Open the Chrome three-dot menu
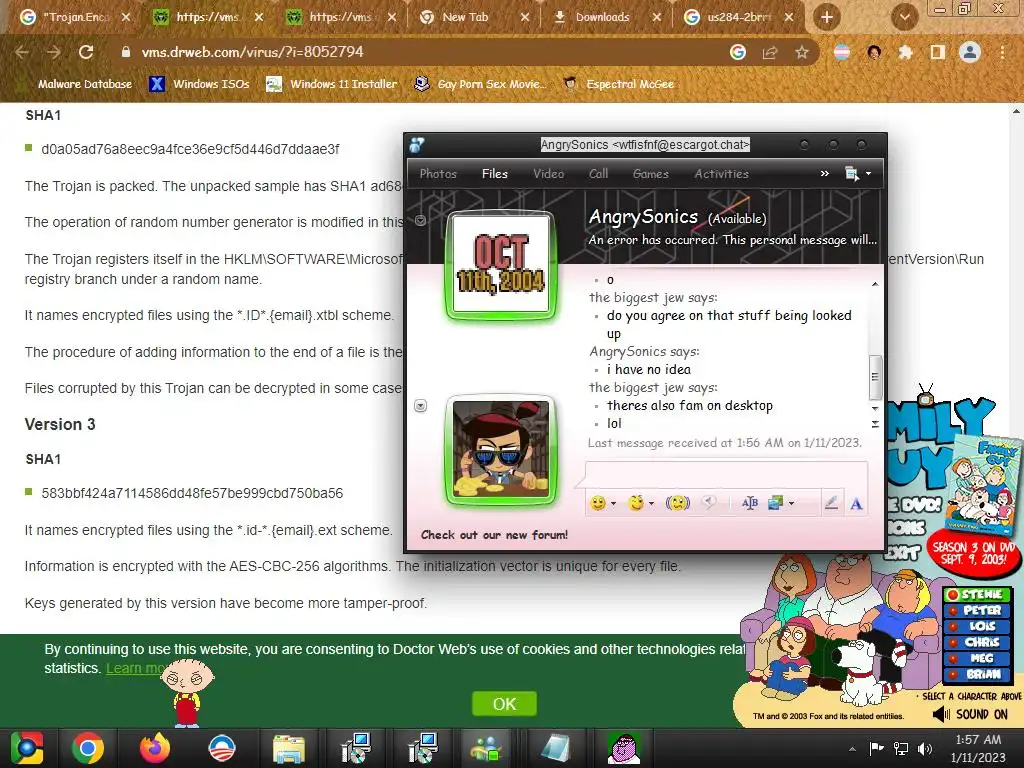Image resolution: width=1024 pixels, height=768 pixels. (1002, 52)
